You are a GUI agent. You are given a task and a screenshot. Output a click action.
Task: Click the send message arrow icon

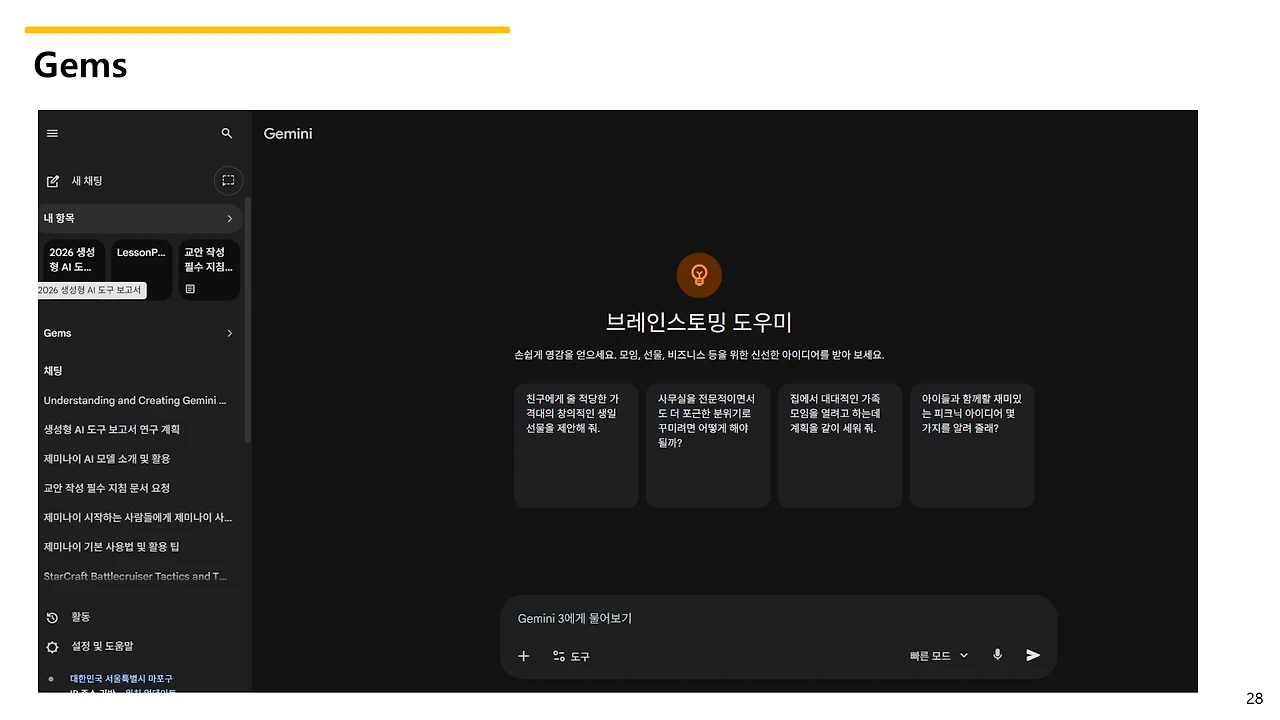pyautogui.click(x=1033, y=655)
